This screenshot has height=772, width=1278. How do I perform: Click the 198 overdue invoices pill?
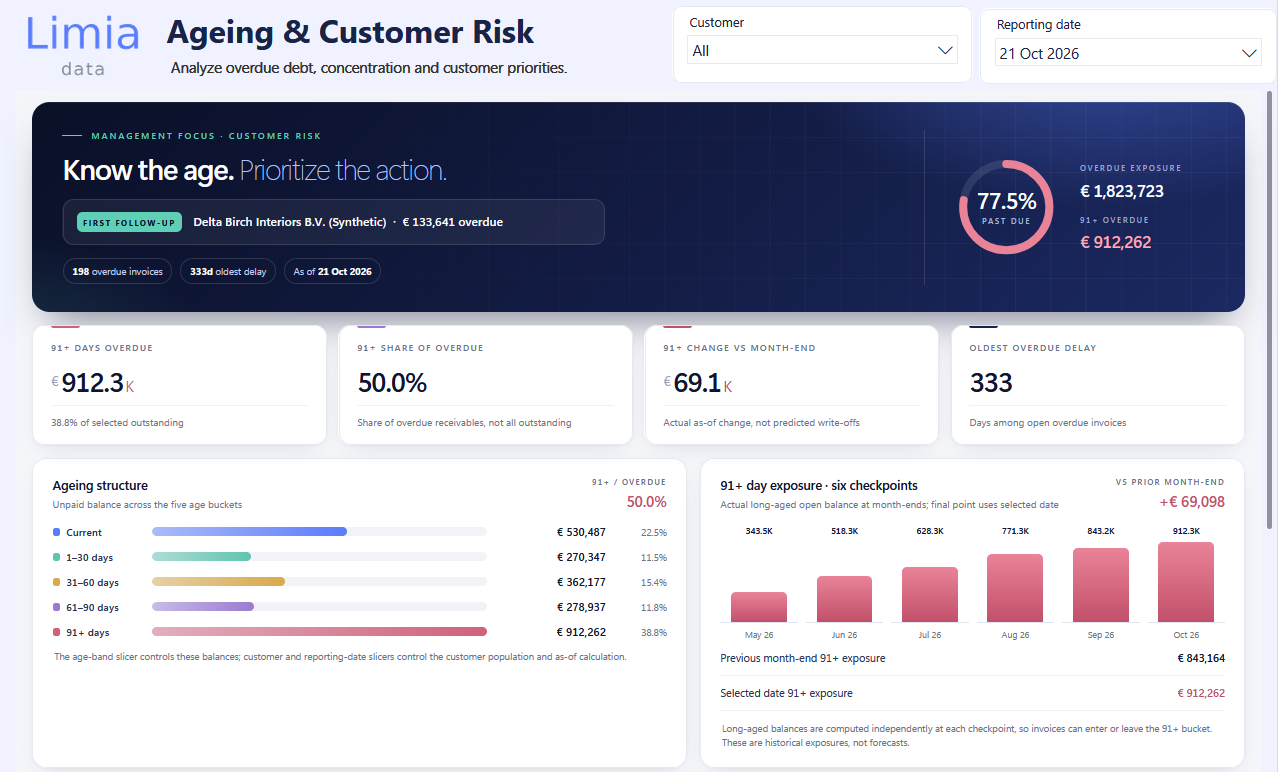coord(117,271)
